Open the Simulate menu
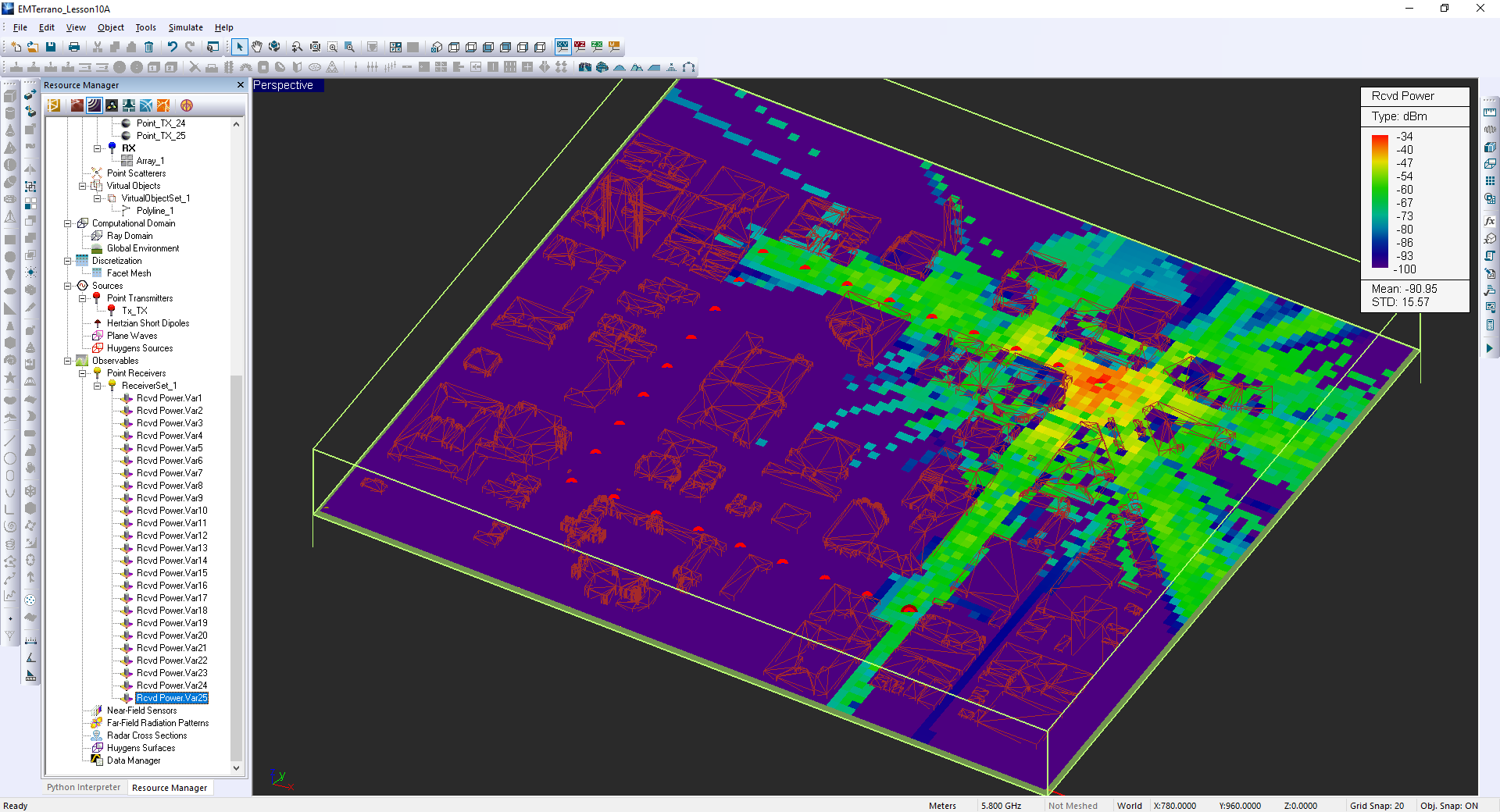1500x812 pixels. point(185,27)
